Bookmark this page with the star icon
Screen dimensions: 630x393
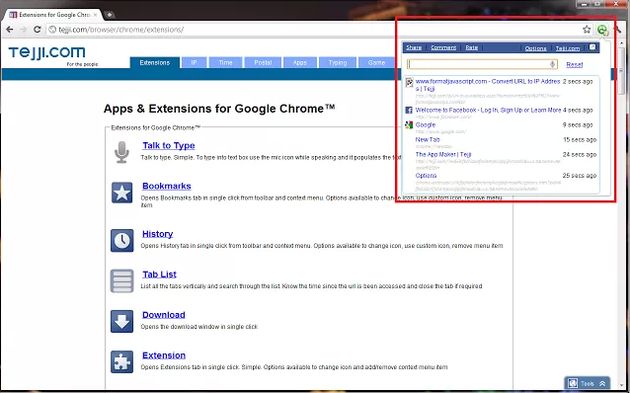click(587, 29)
